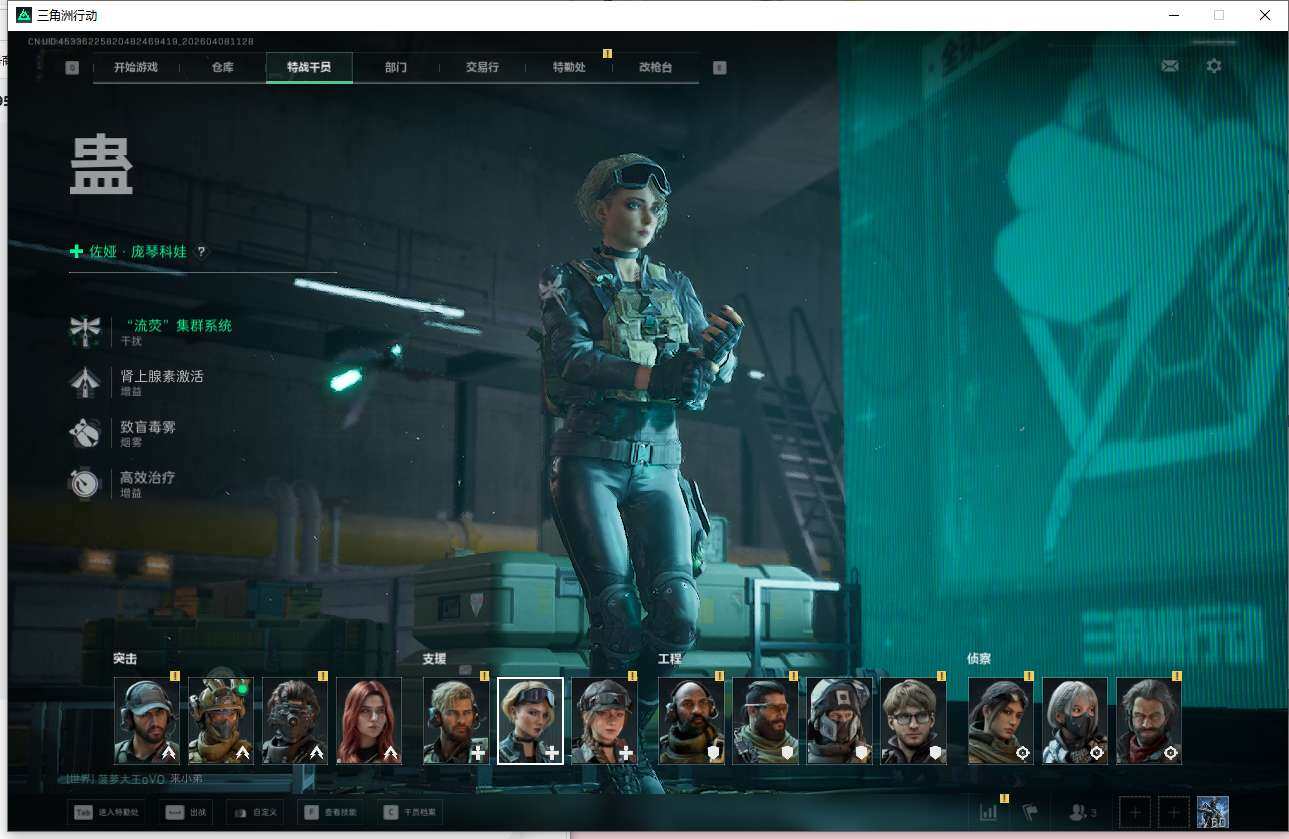Switch to the 部门 tab
The width and height of the screenshot is (1289, 839).
[396, 68]
